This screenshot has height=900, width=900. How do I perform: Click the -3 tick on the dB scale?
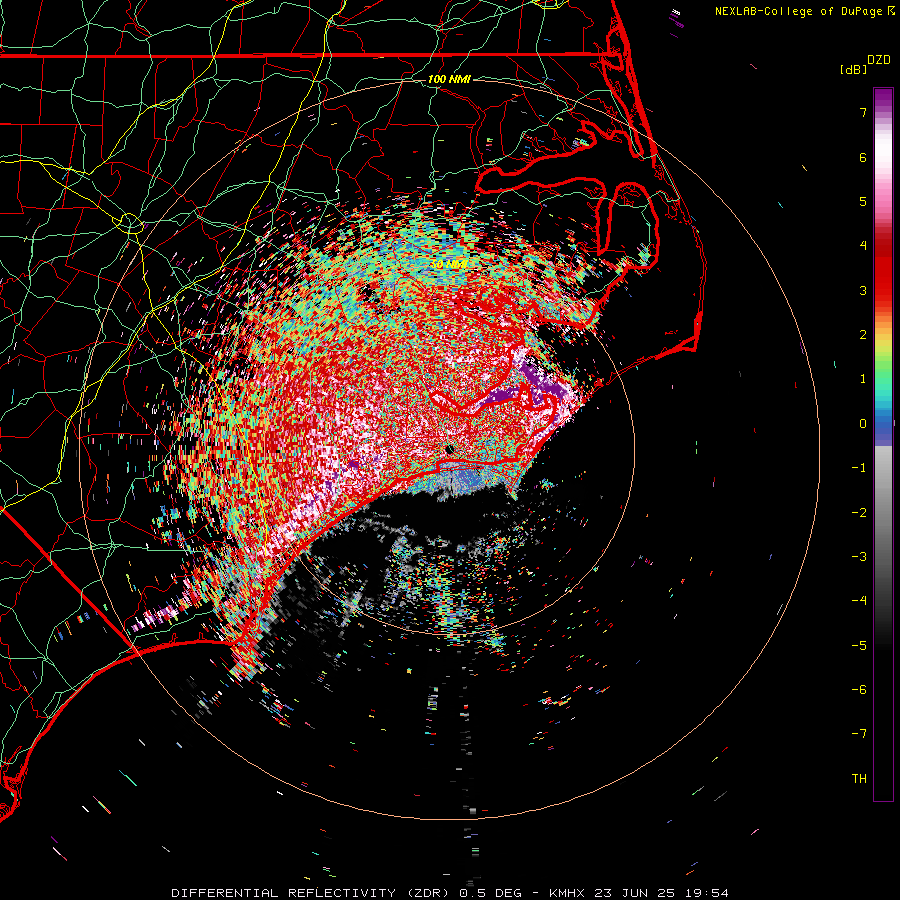coord(859,557)
